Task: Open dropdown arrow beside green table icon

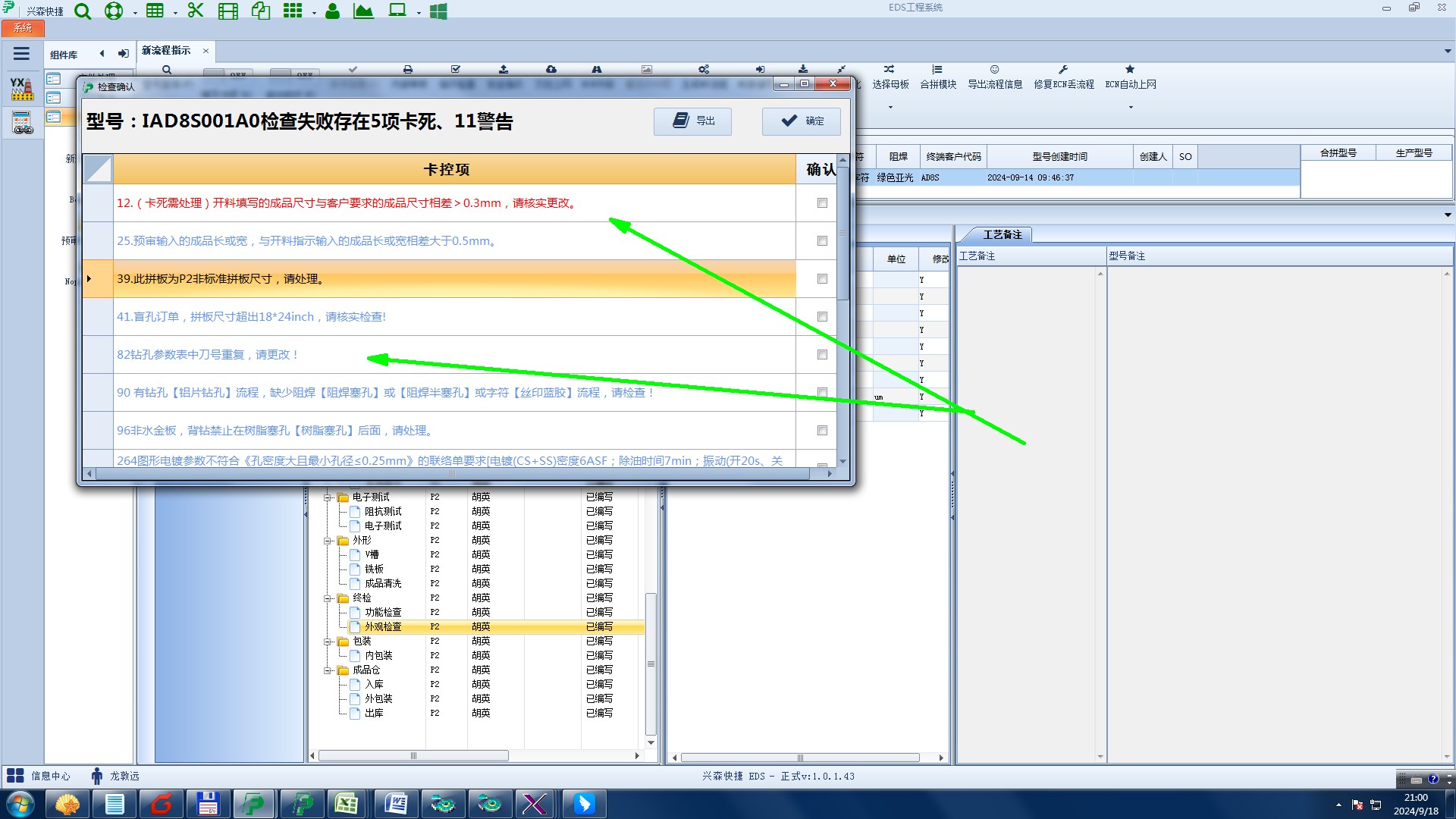Action: tap(175, 13)
